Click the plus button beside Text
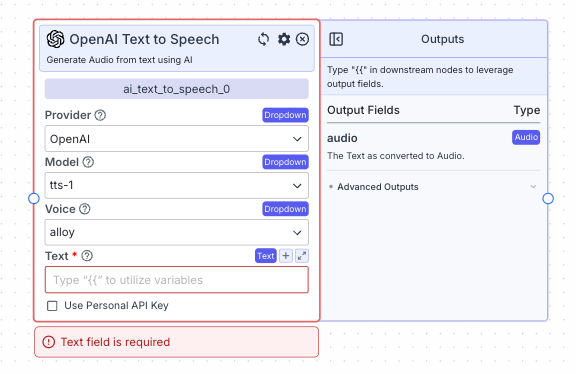Image resolution: width=576 pixels, height=374 pixels. coord(286,256)
